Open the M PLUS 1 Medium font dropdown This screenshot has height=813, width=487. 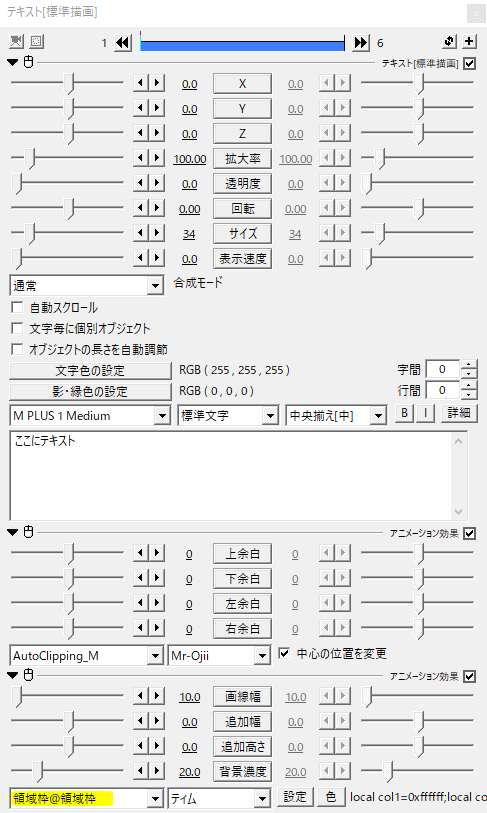90,416
